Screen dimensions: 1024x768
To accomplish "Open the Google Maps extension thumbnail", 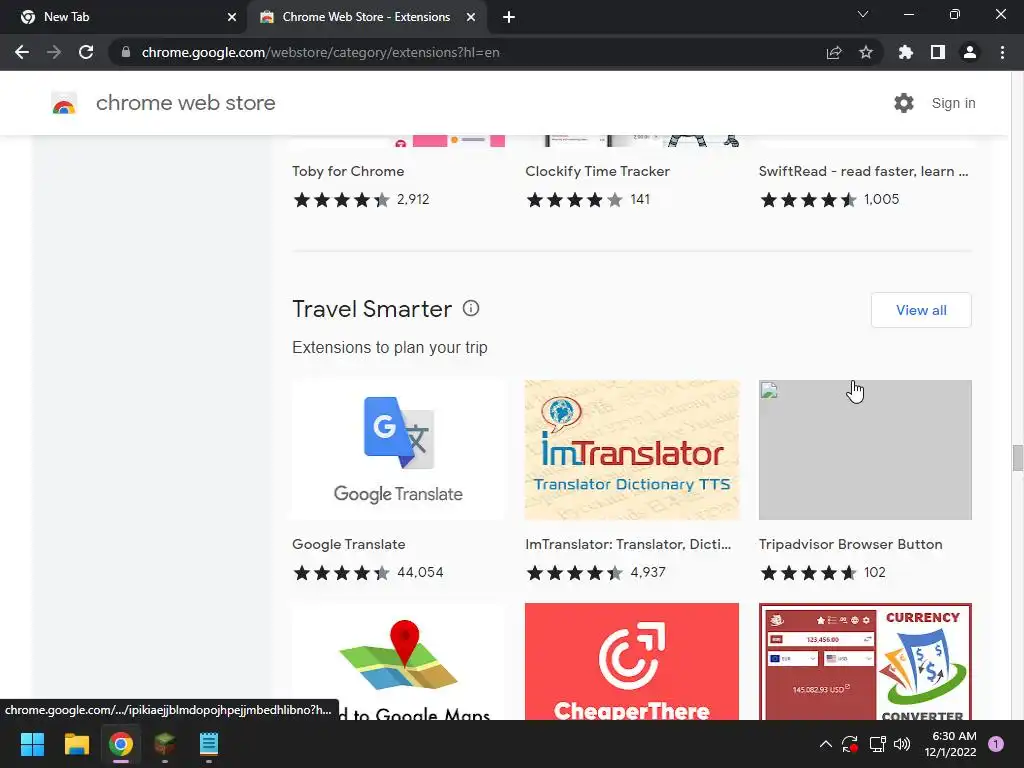I will point(398,661).
